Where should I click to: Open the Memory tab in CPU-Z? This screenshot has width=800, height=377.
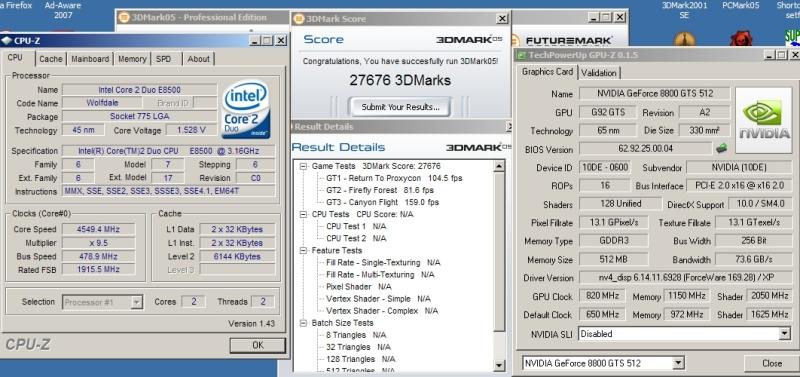click(132, 59)
